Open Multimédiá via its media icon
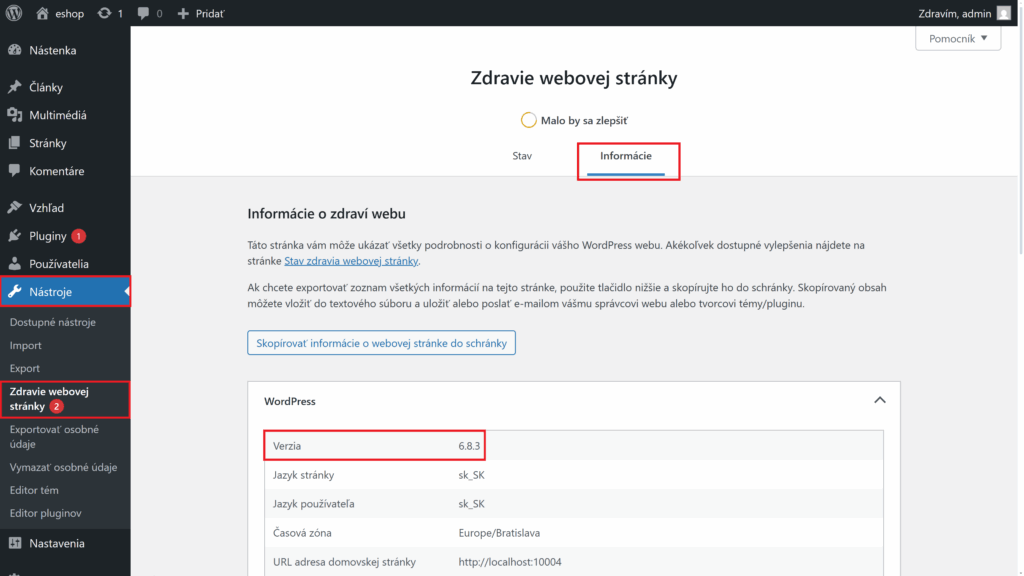The height and width of the screenshot is (576, 1024). pos(16,114)
